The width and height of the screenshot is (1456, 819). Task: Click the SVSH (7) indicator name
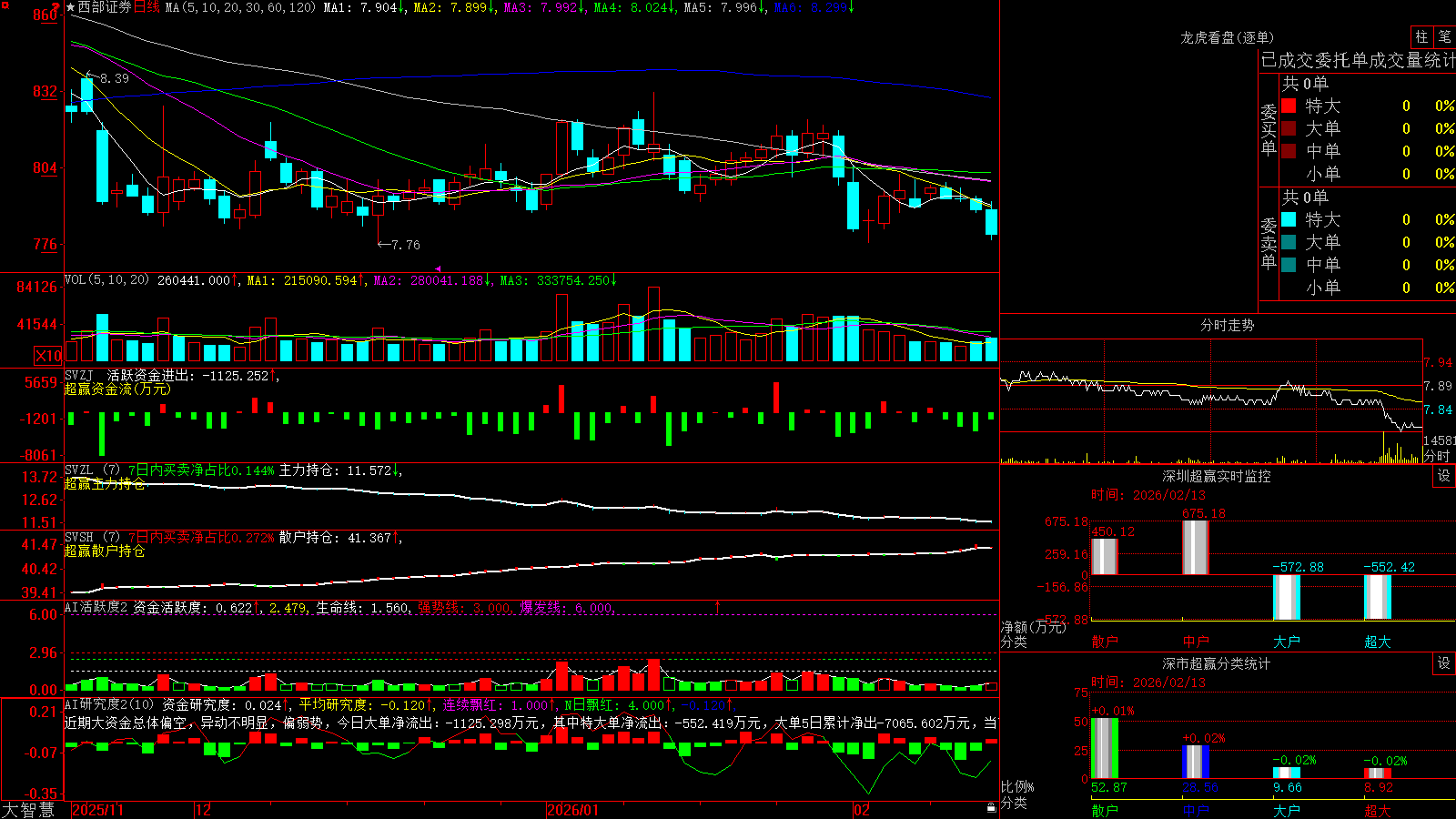pyautogui.click(x=92, y=538)
